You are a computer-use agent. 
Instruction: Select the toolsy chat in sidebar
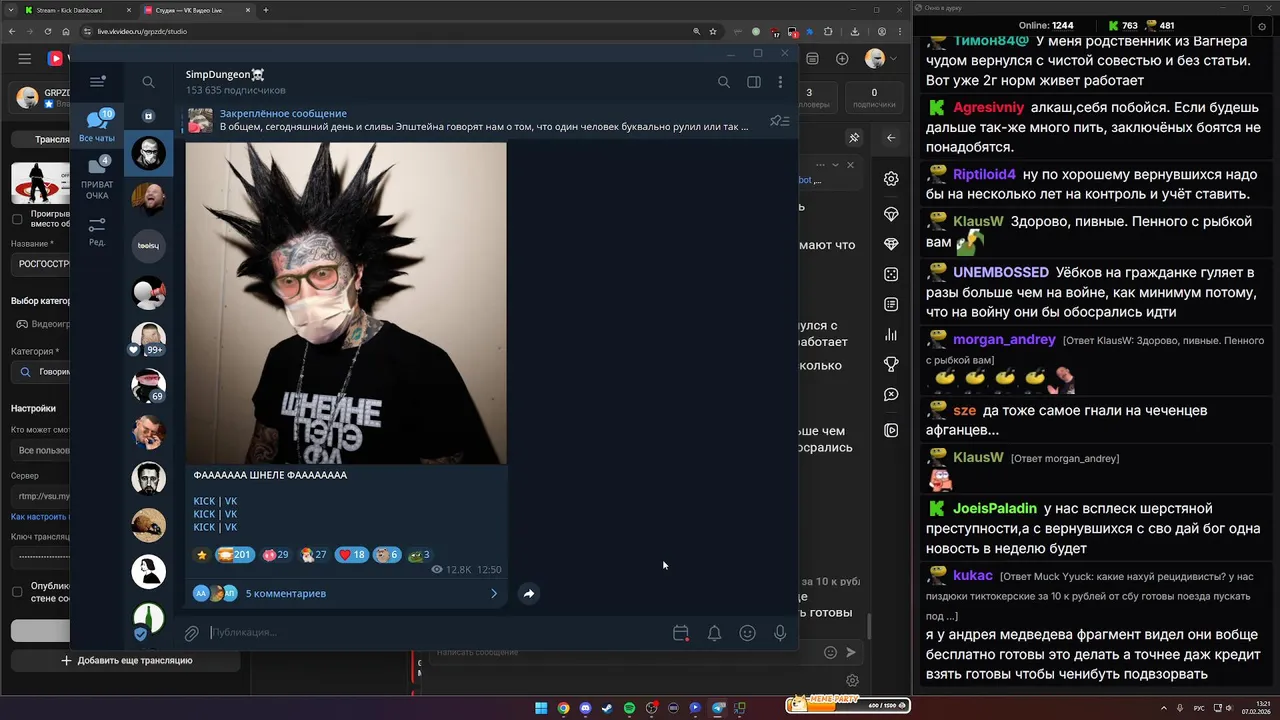point(149,246)
